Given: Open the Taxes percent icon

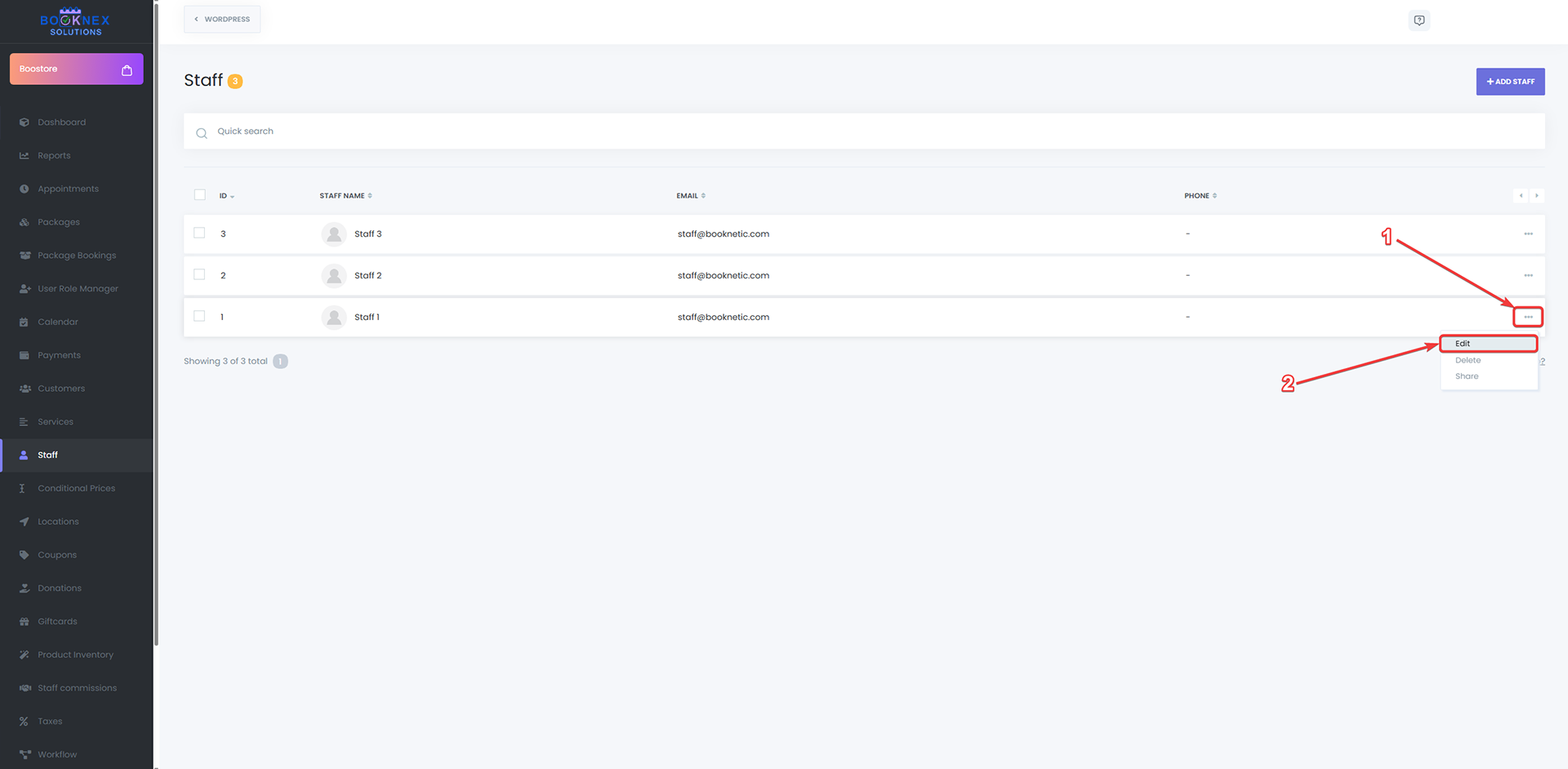Looking at the screenshot, I should pos(24,722).
